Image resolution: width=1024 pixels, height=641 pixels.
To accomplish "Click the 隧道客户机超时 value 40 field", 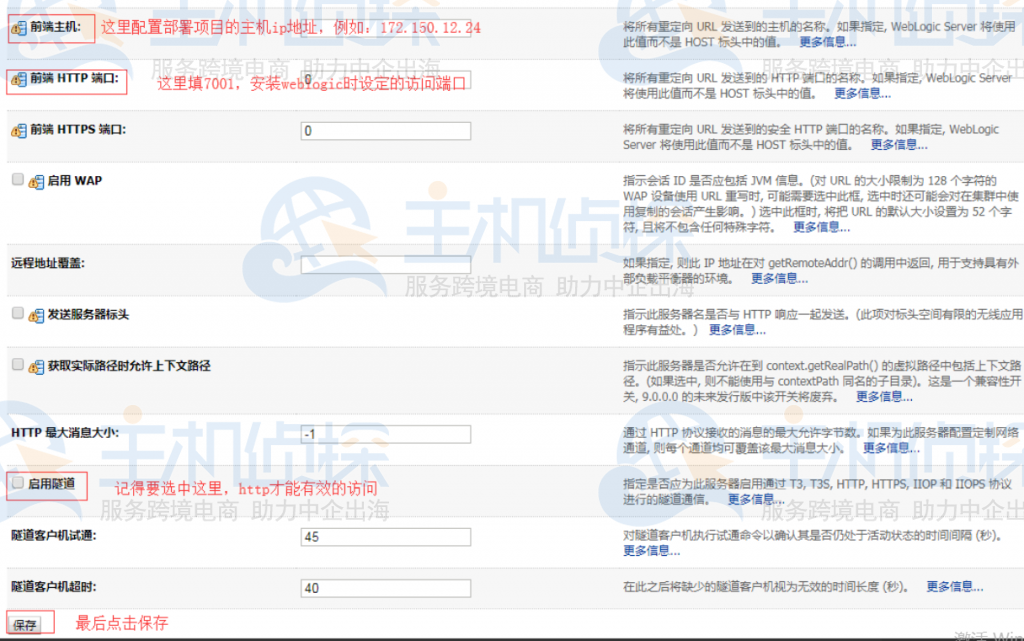I will (385, 588).
